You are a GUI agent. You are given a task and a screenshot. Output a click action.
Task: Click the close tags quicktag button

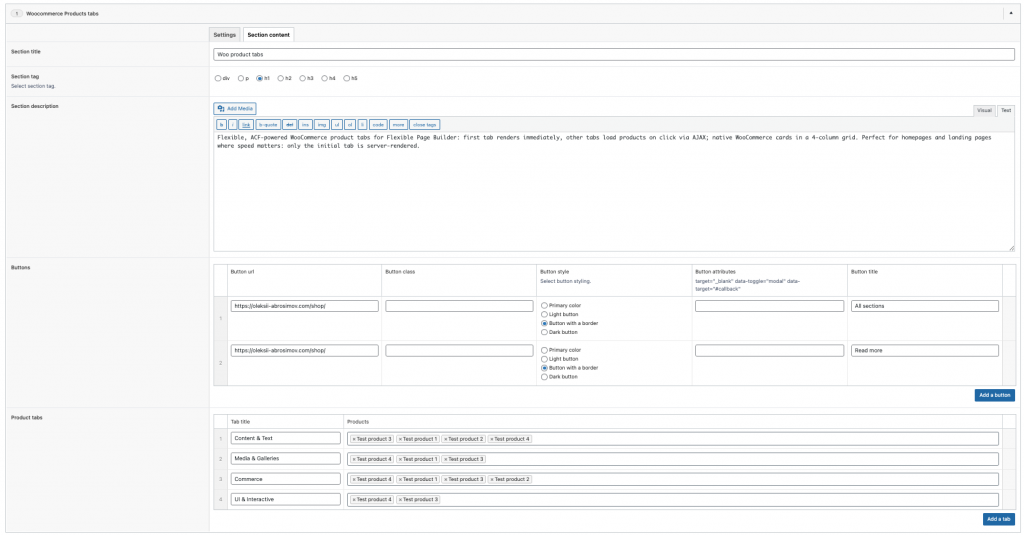coord(424,125)
